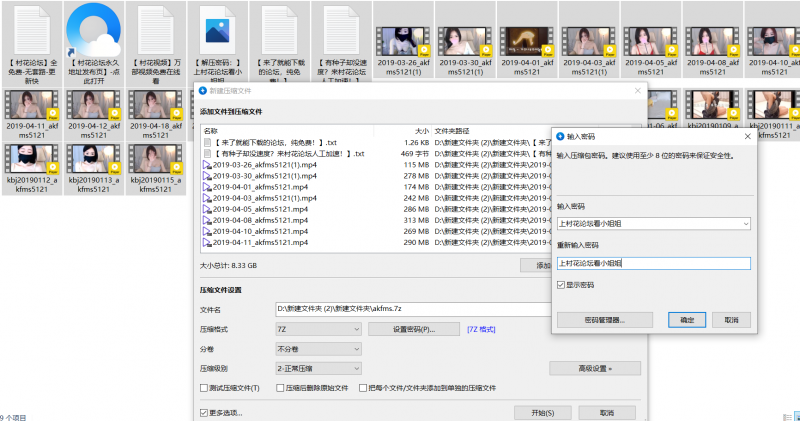
Task: Uncheck 更多选项... checkbox
Action: 204,412
